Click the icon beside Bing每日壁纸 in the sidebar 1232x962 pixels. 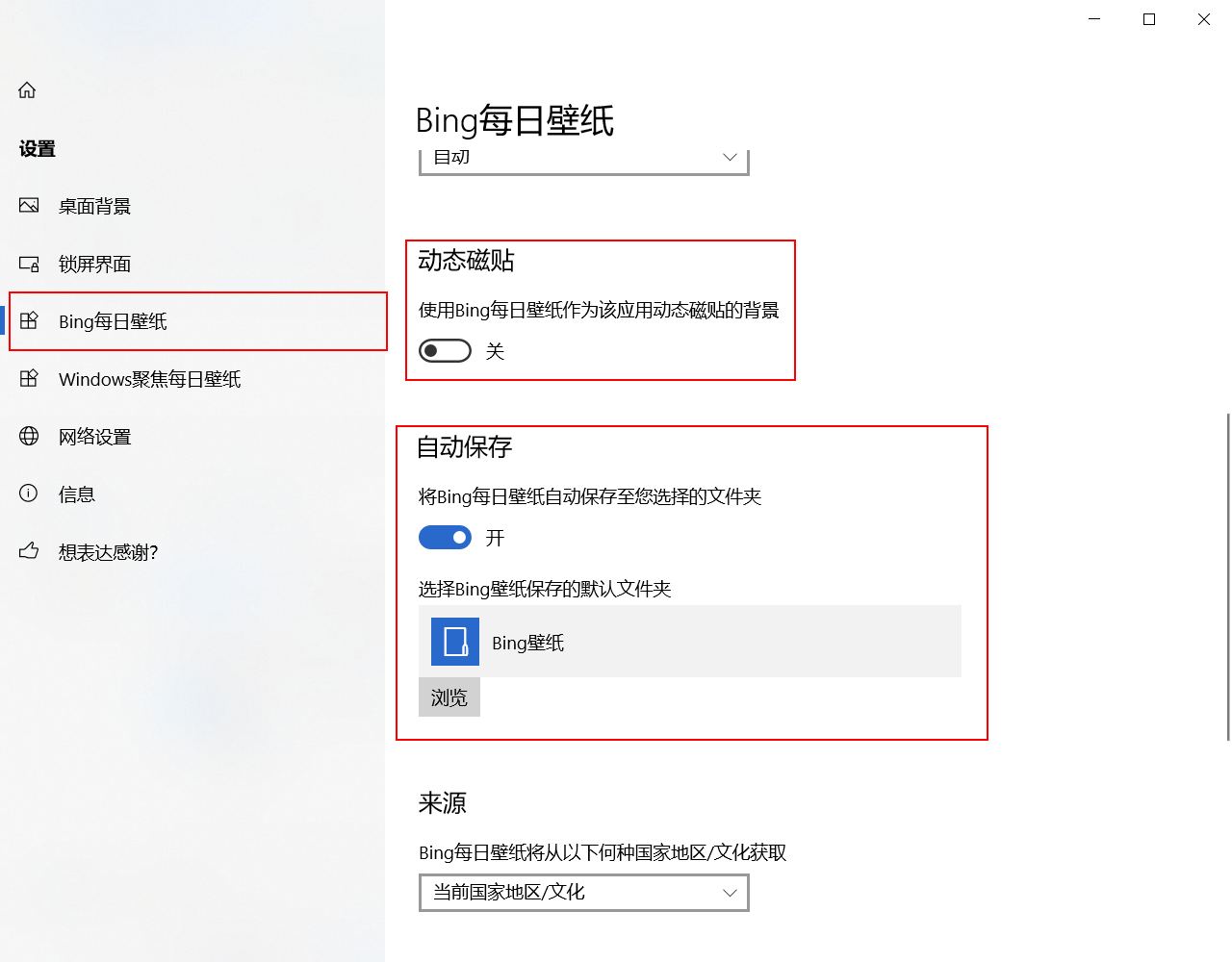point(29,321)
